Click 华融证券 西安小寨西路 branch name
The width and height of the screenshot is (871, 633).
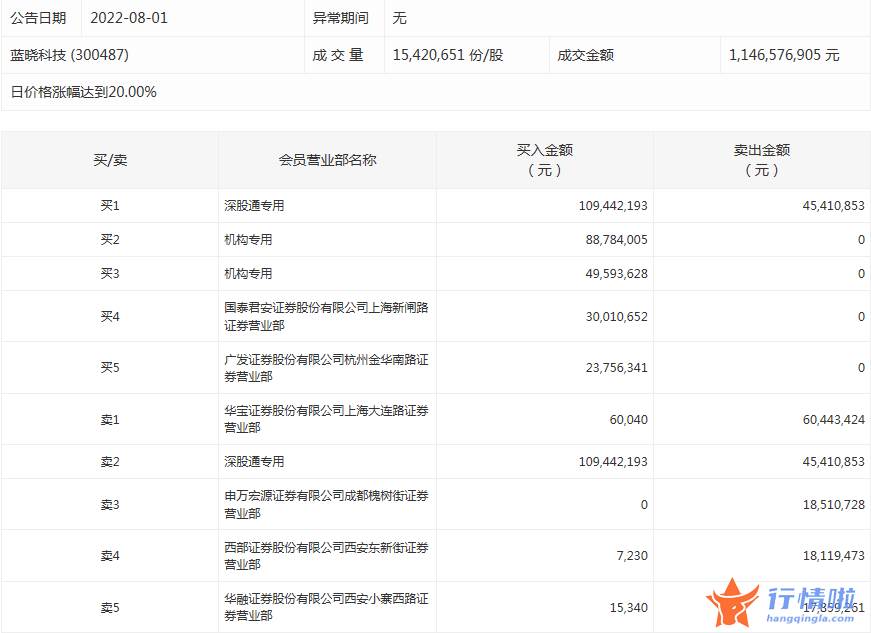[x=327, y=607]
